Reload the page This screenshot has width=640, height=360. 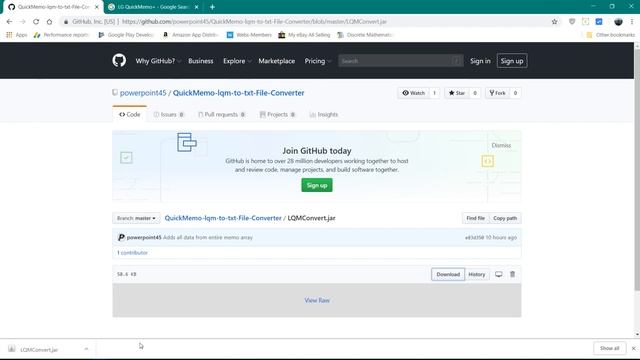[x=36, y=22]
